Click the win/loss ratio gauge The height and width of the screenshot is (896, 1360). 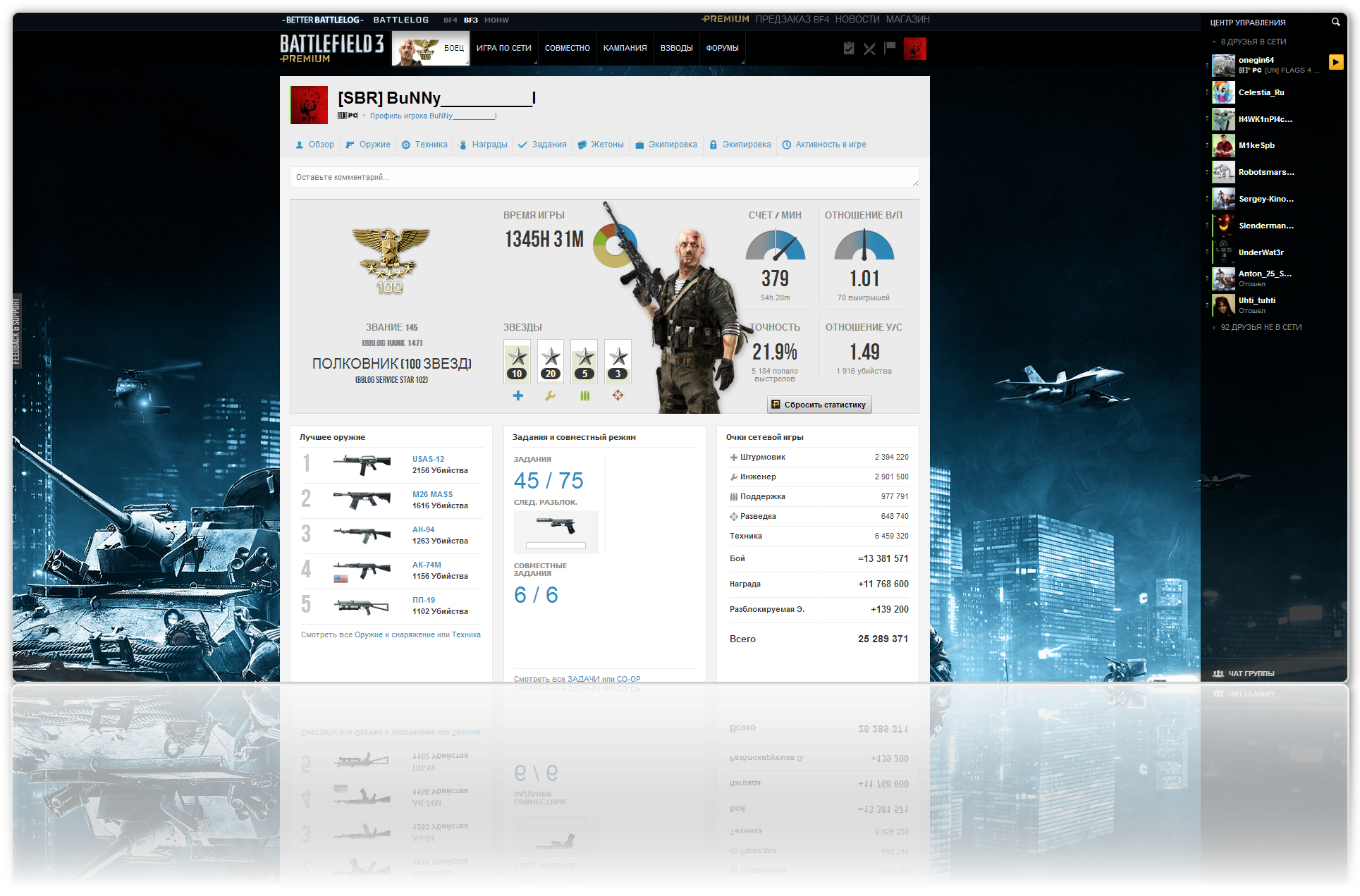pos(864,246)
